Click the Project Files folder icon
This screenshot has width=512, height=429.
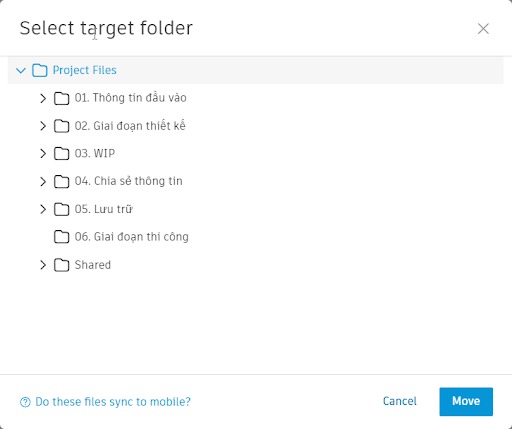40,70
